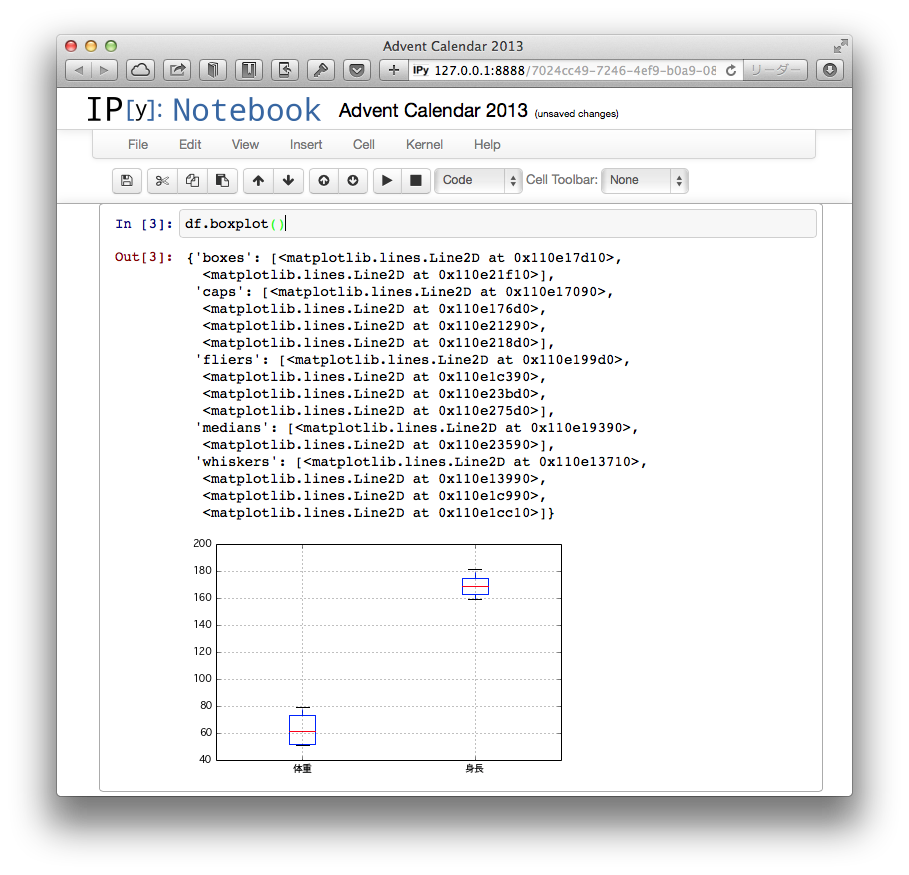This screenshot has width=909, height=875.
Task: Insert cell below with the circled down arrow
Action: click(353, 180)
